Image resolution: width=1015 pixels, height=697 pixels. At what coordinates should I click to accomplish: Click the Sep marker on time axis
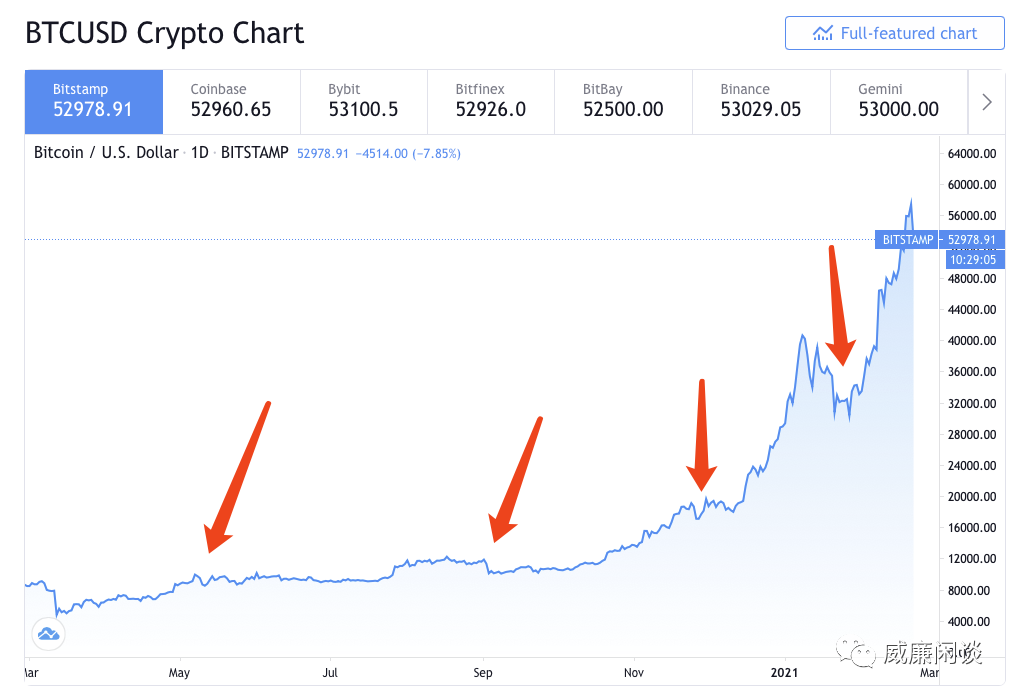click(x=482, y=672)
